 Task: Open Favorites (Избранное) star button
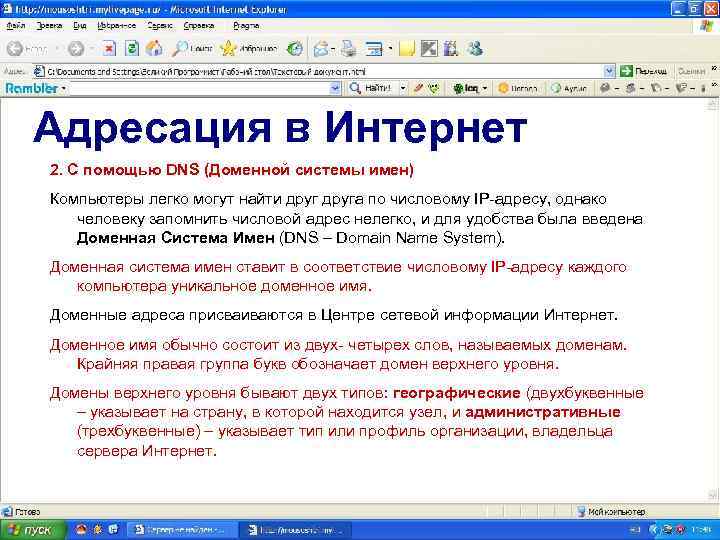[x=248, y=48]
